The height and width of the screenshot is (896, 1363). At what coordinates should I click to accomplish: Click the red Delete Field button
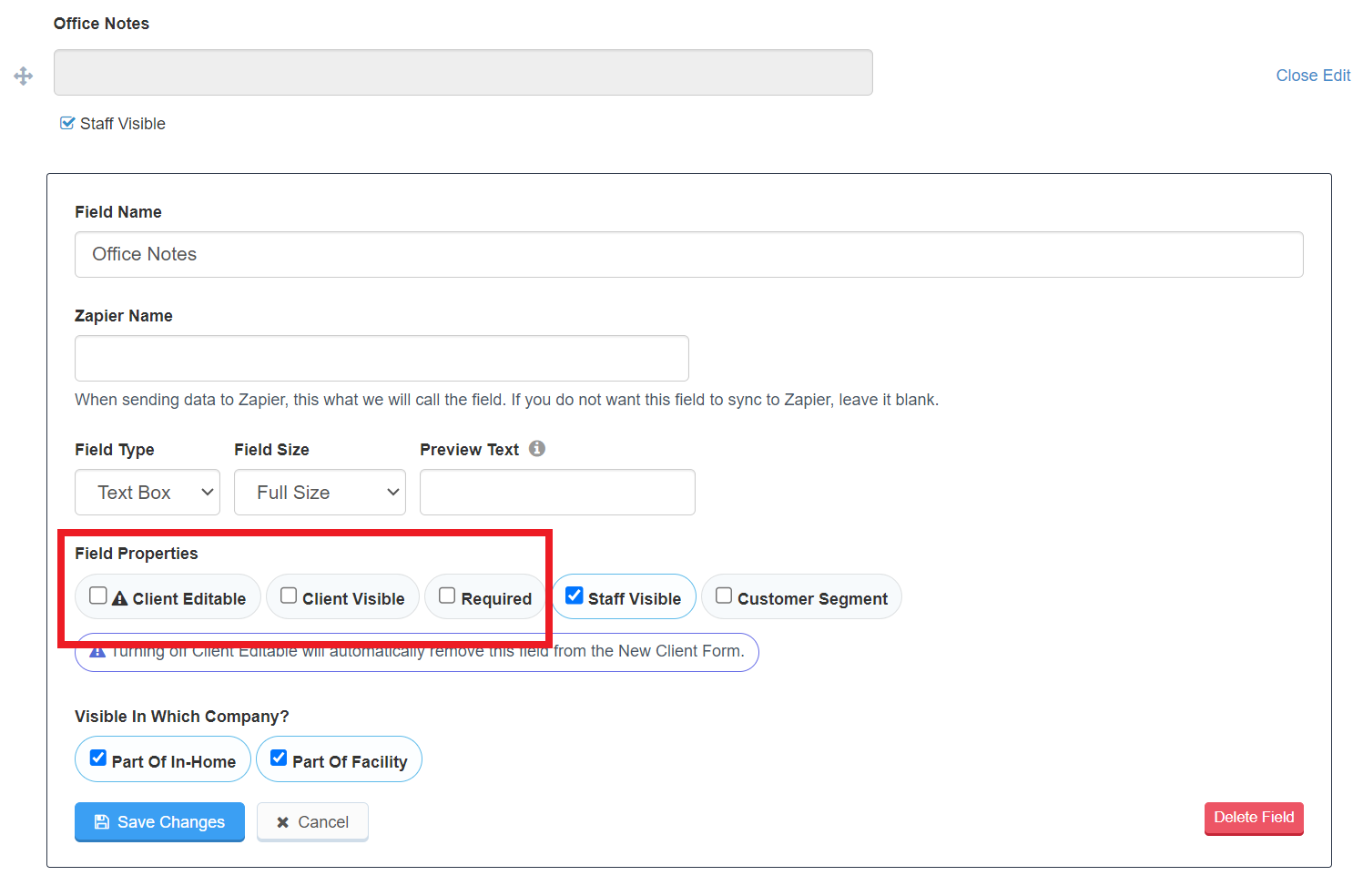point(1254,818)
